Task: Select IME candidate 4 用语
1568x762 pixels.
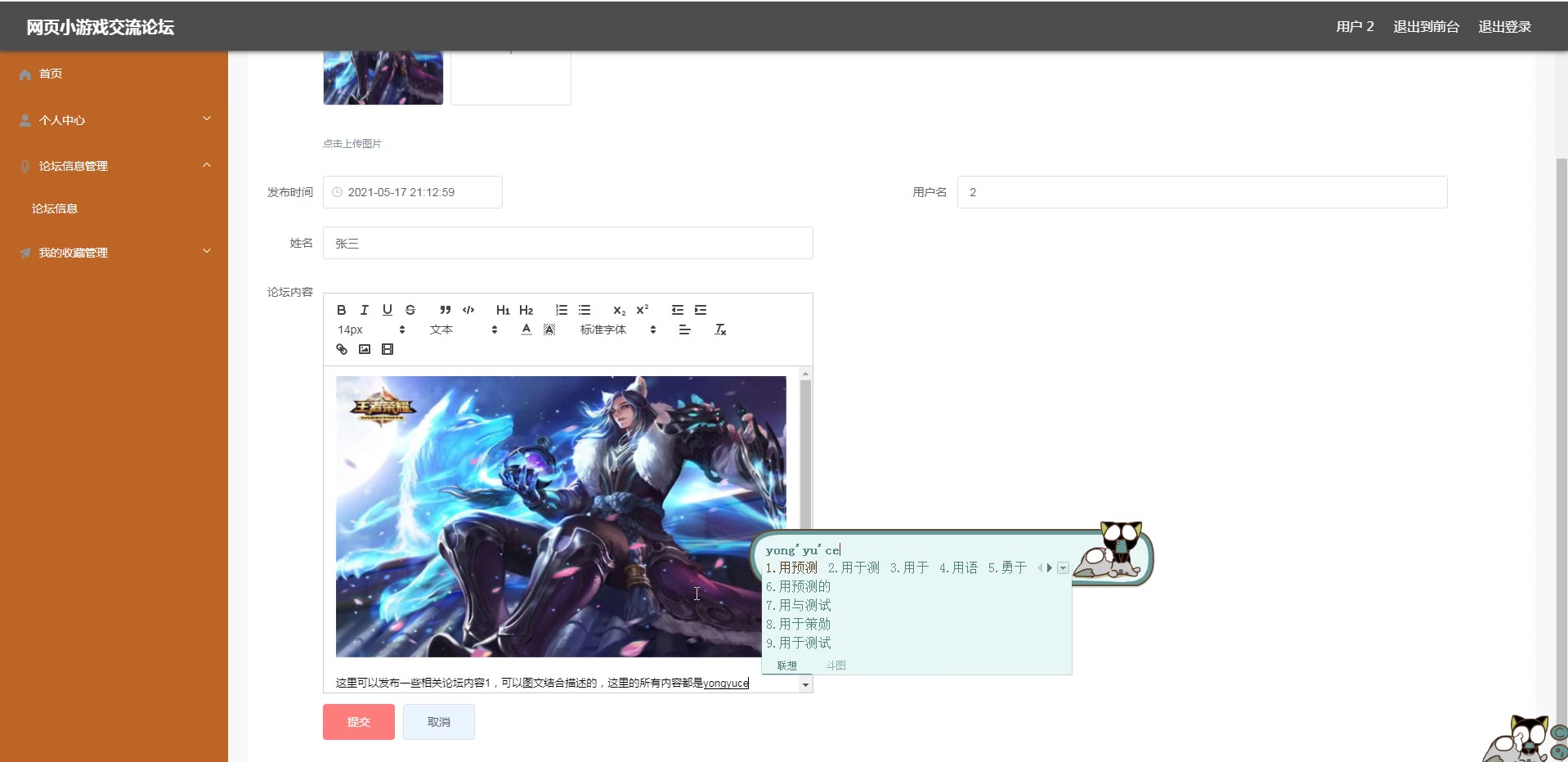Action: coord(958,567)
